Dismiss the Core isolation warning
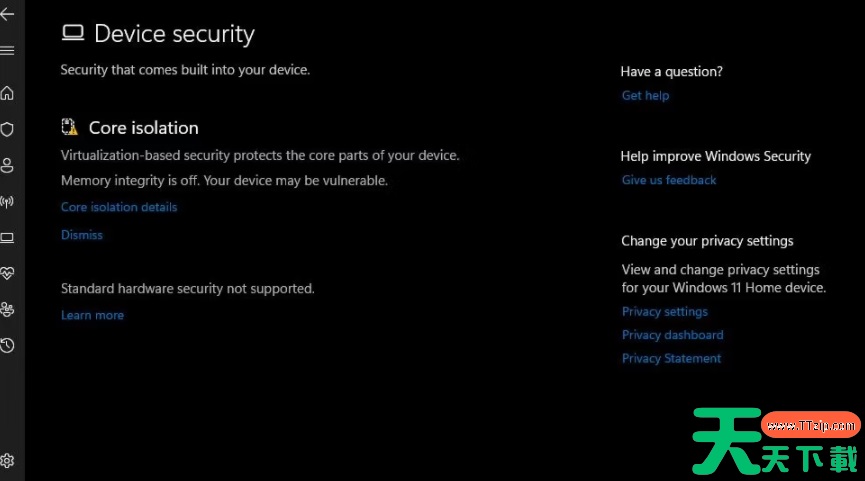 (x=82, y=235)
